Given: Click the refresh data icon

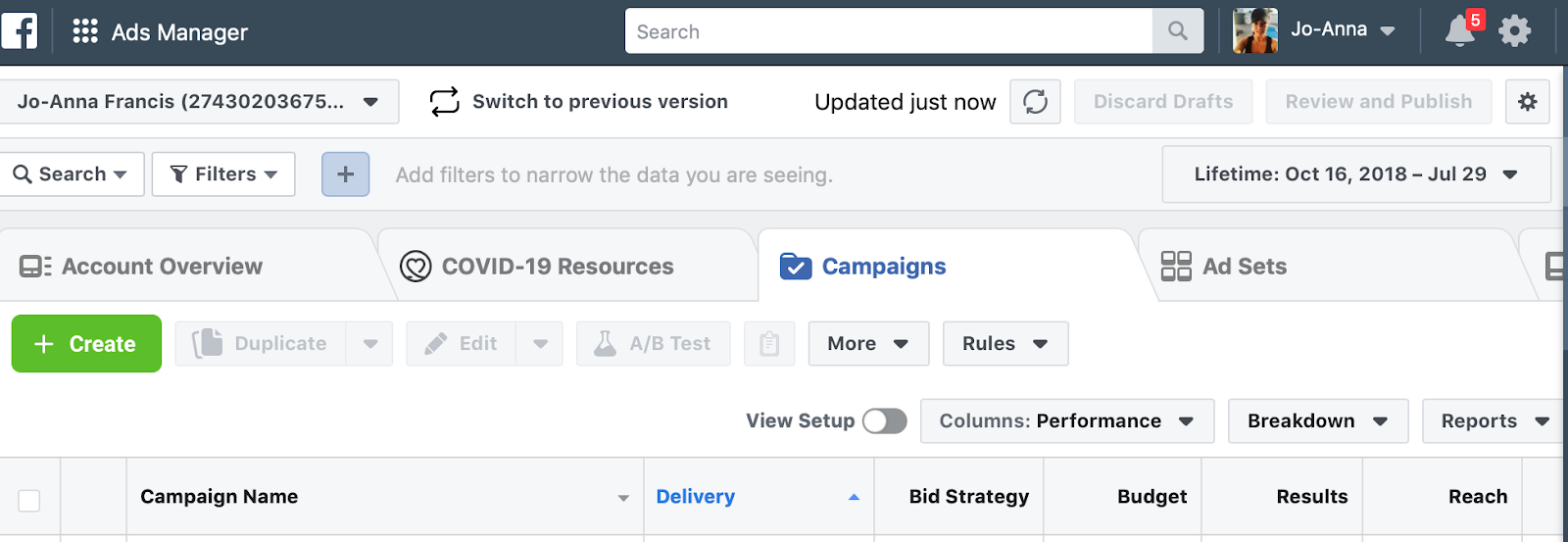Looking at the screenshot, I should pyautogui.click(x=1036, y=102).
